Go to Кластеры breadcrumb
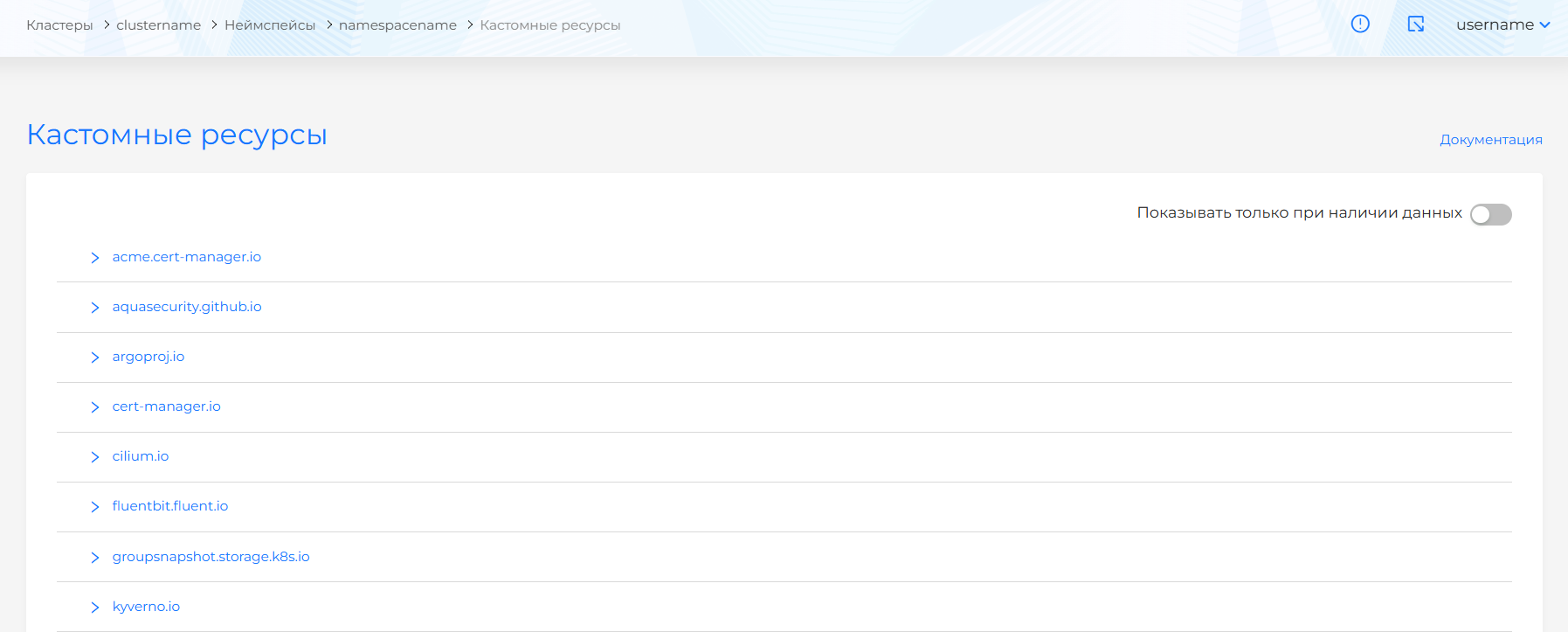 tap(59, 25)
